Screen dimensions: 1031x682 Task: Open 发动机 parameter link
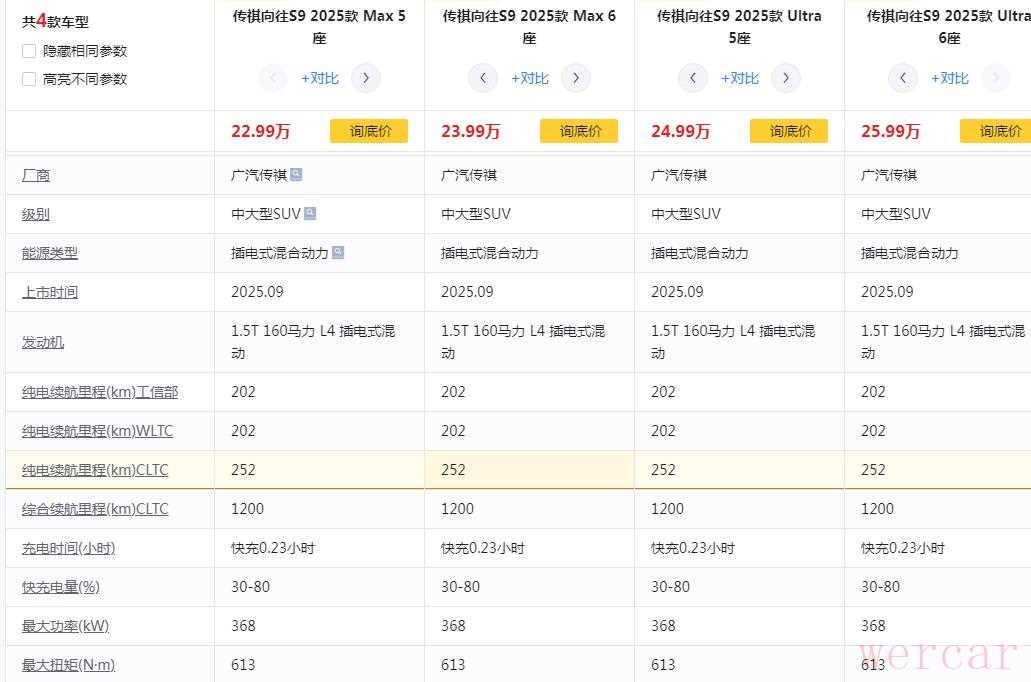(x=43, y=342)
